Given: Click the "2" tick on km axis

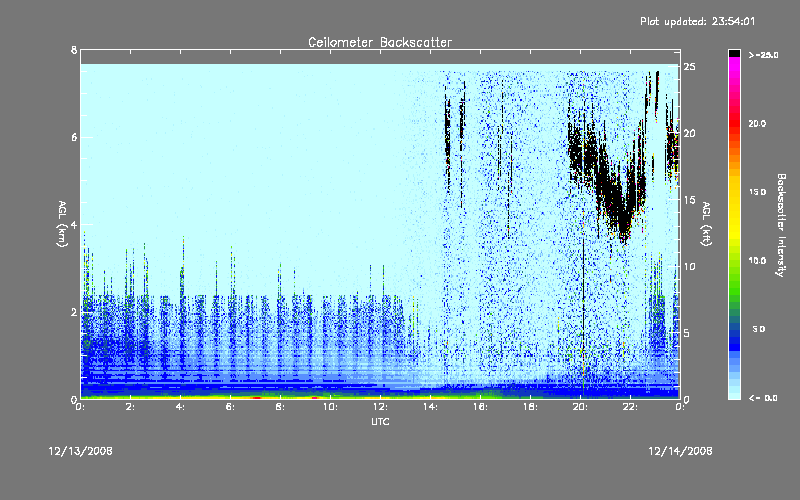Looking at the screenshot, I should 74,312.
